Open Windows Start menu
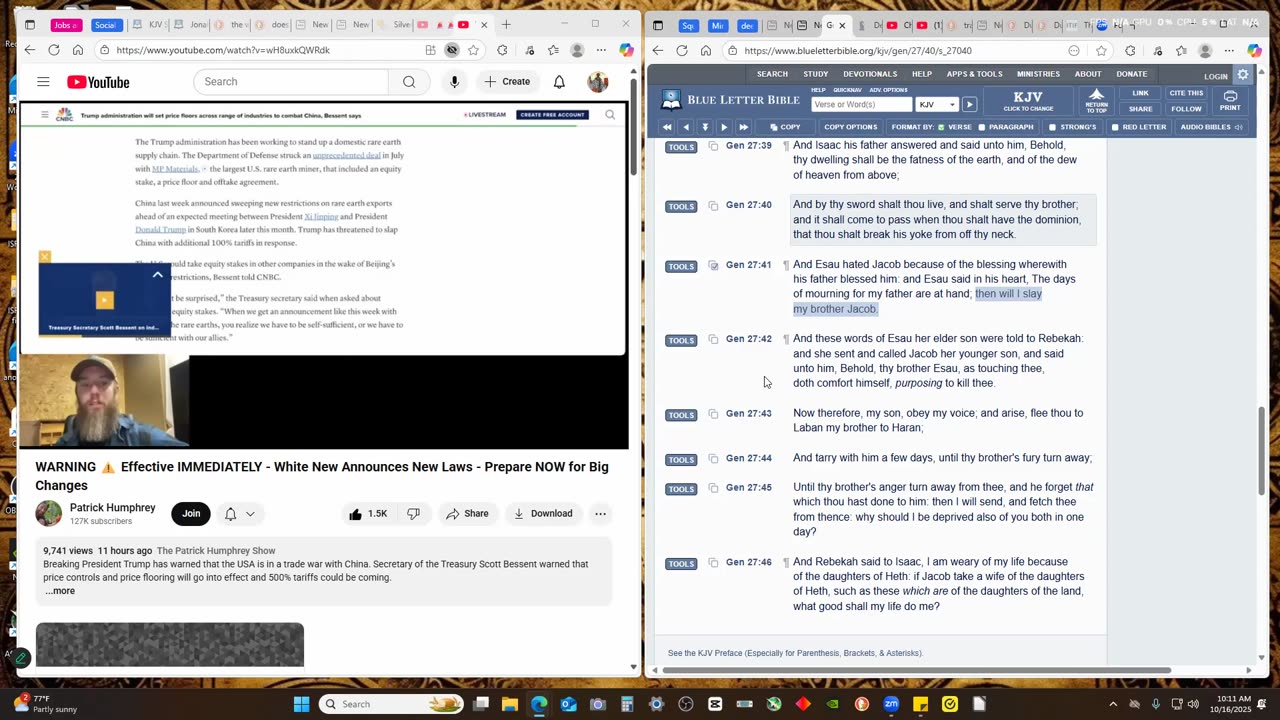 [x=301, y=704]
